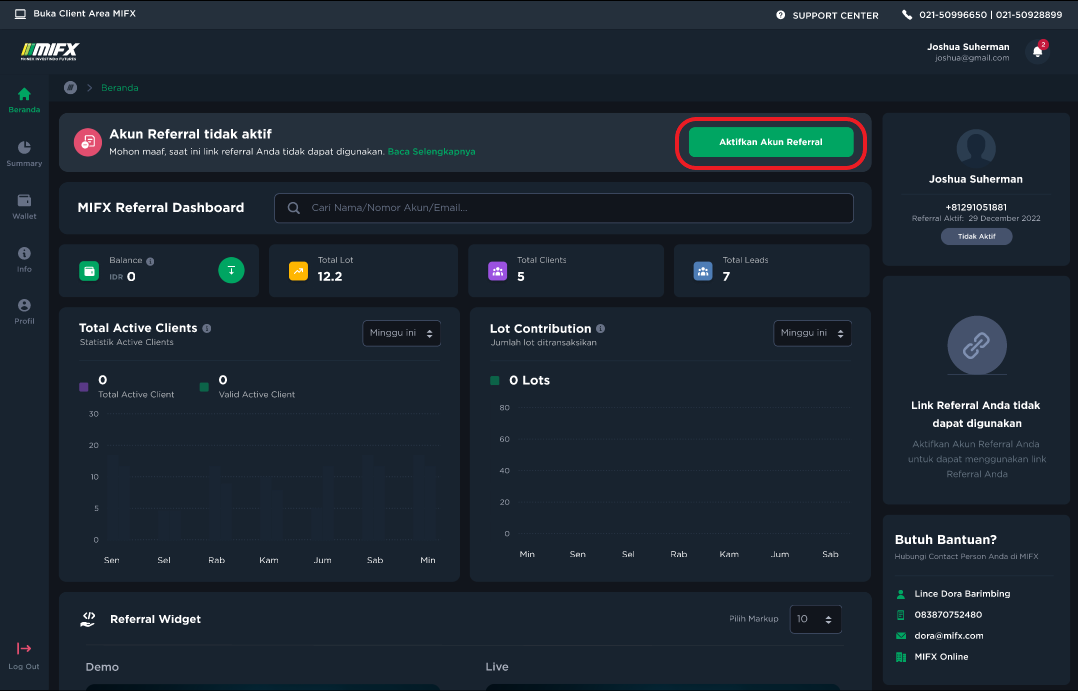This screenshot has height=691, width=1078.
Task: Open the Profil sidebar item
Action: tap(24, 311)
